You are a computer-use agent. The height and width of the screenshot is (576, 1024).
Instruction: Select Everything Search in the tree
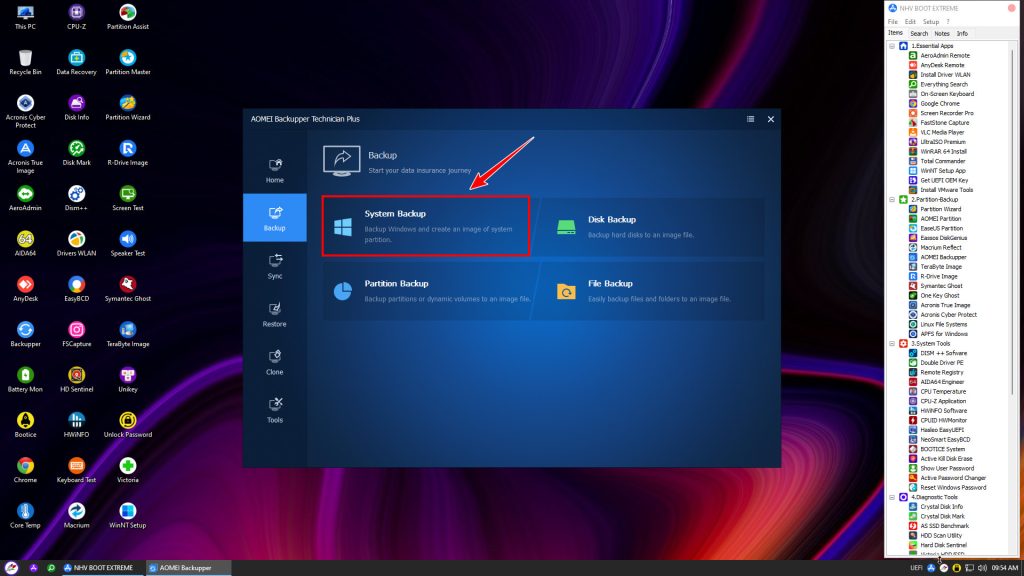click(x=944, y=84)
